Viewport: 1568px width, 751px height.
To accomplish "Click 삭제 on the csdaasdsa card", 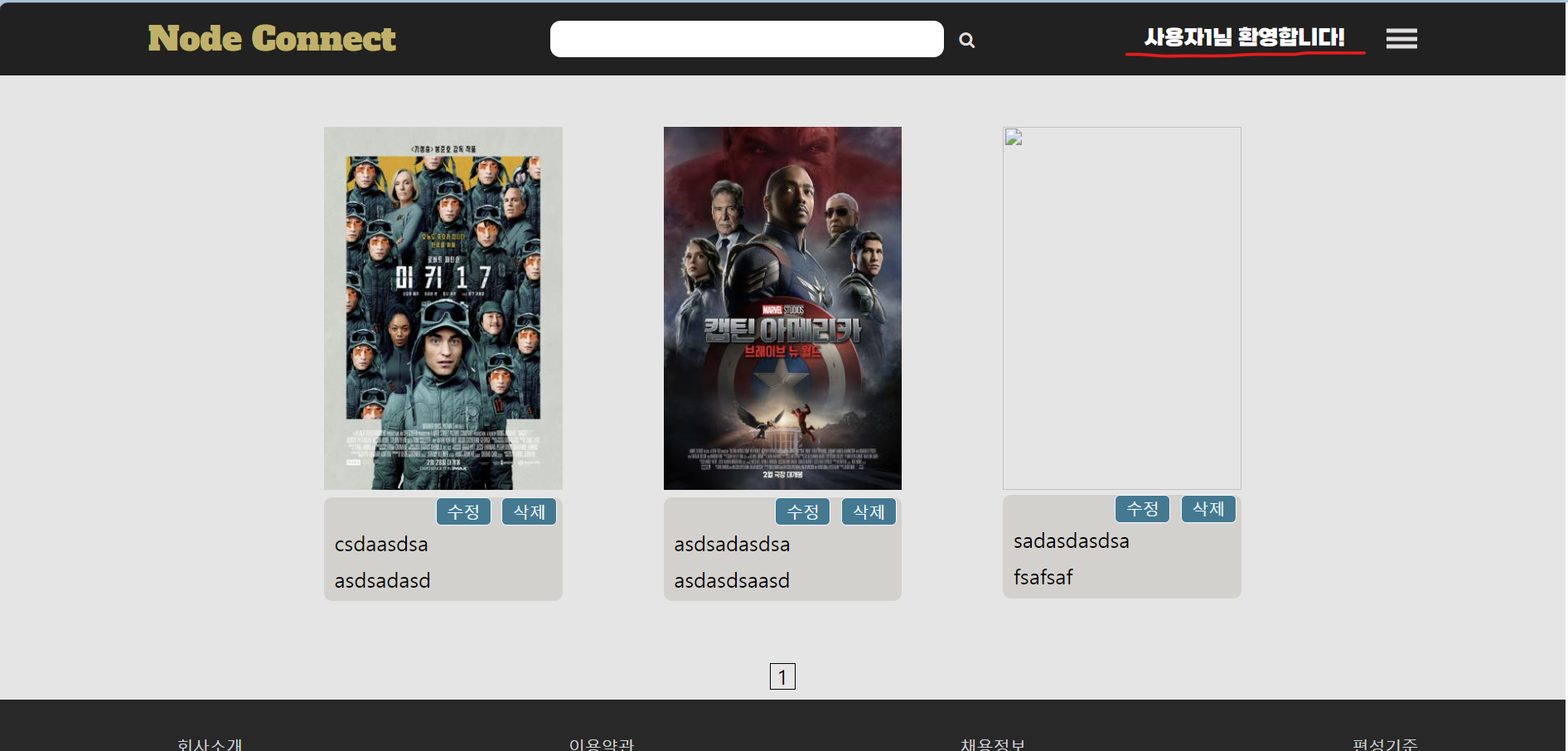I will coord(529,511).
